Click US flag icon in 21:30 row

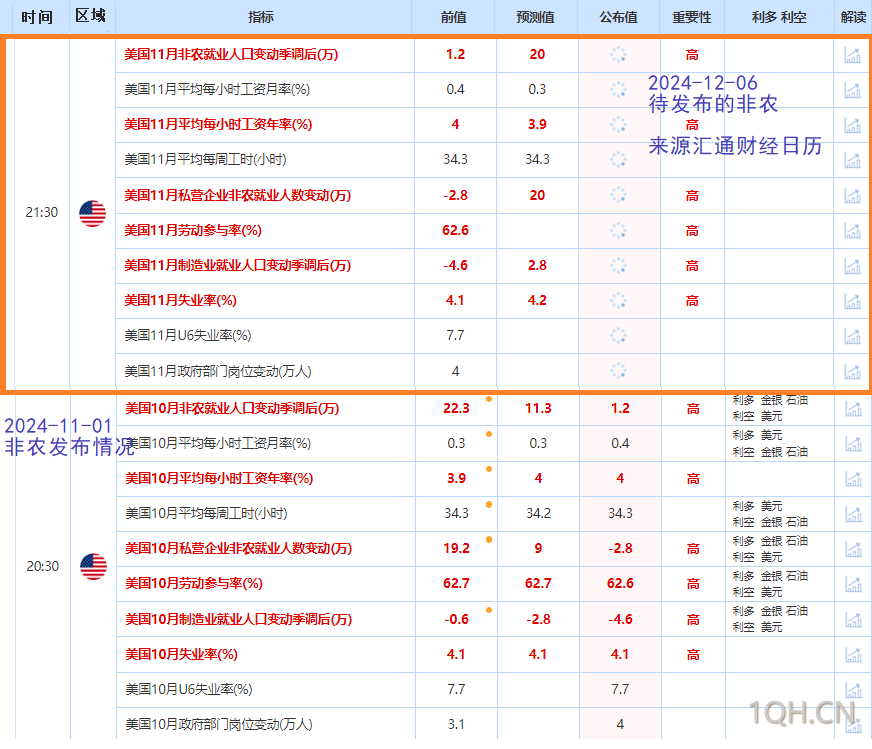[x=92, y=214]
